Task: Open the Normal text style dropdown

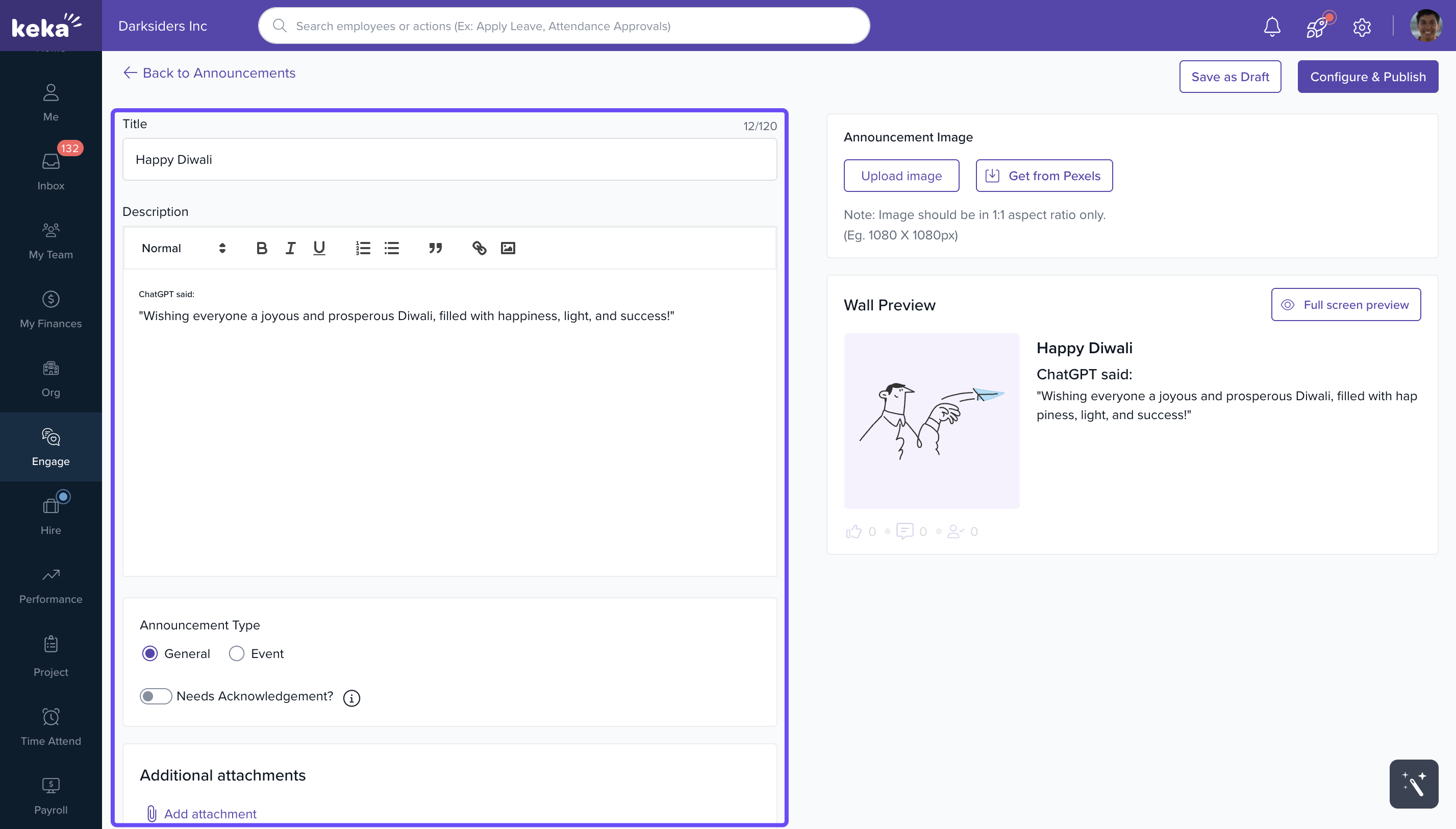Action: [183, 248]
